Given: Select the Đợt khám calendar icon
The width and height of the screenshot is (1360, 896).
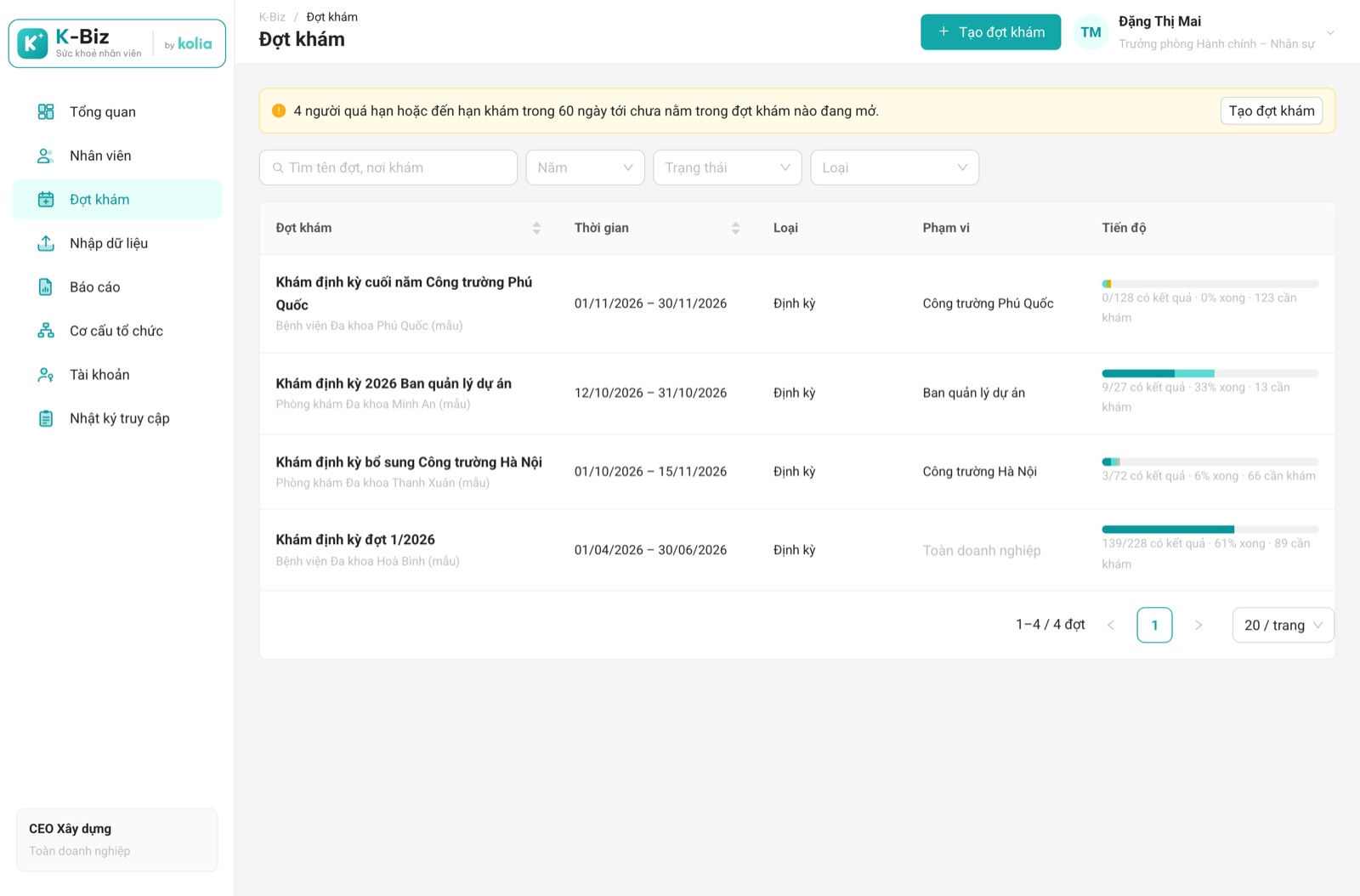Looking at the screenshot, I should pos(46,200).
